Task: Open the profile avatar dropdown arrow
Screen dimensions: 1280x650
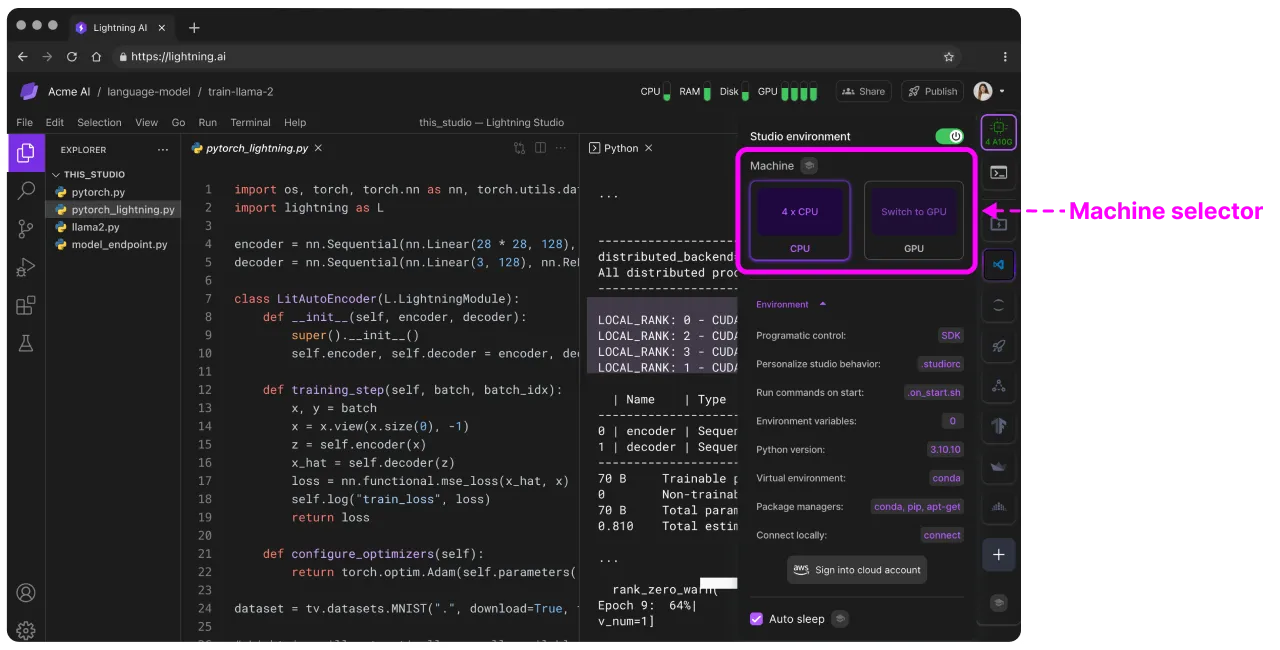Action: pos(1002,91)
